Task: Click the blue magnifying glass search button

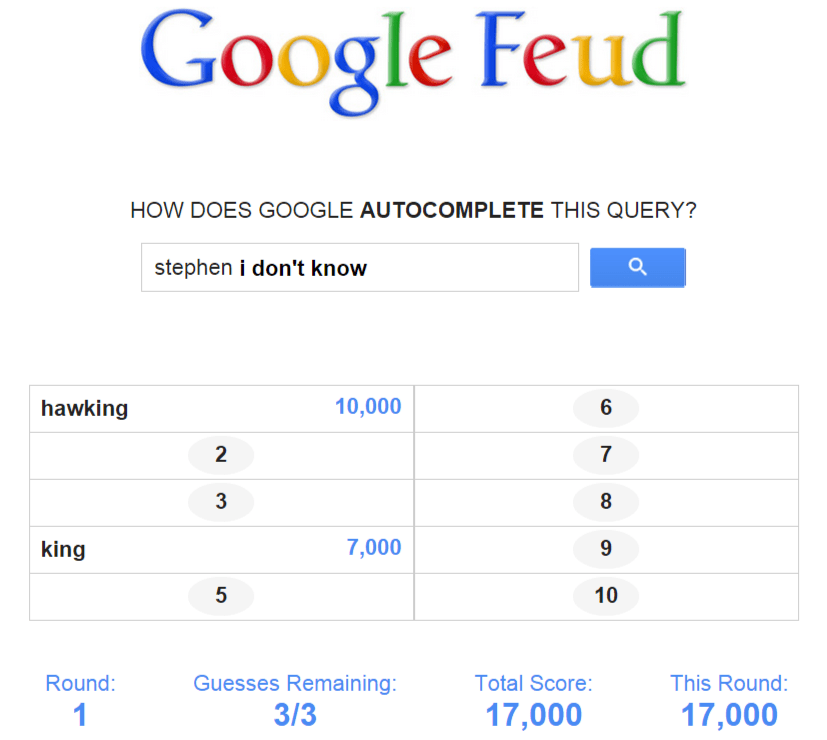Action: [x=637, y=267]
